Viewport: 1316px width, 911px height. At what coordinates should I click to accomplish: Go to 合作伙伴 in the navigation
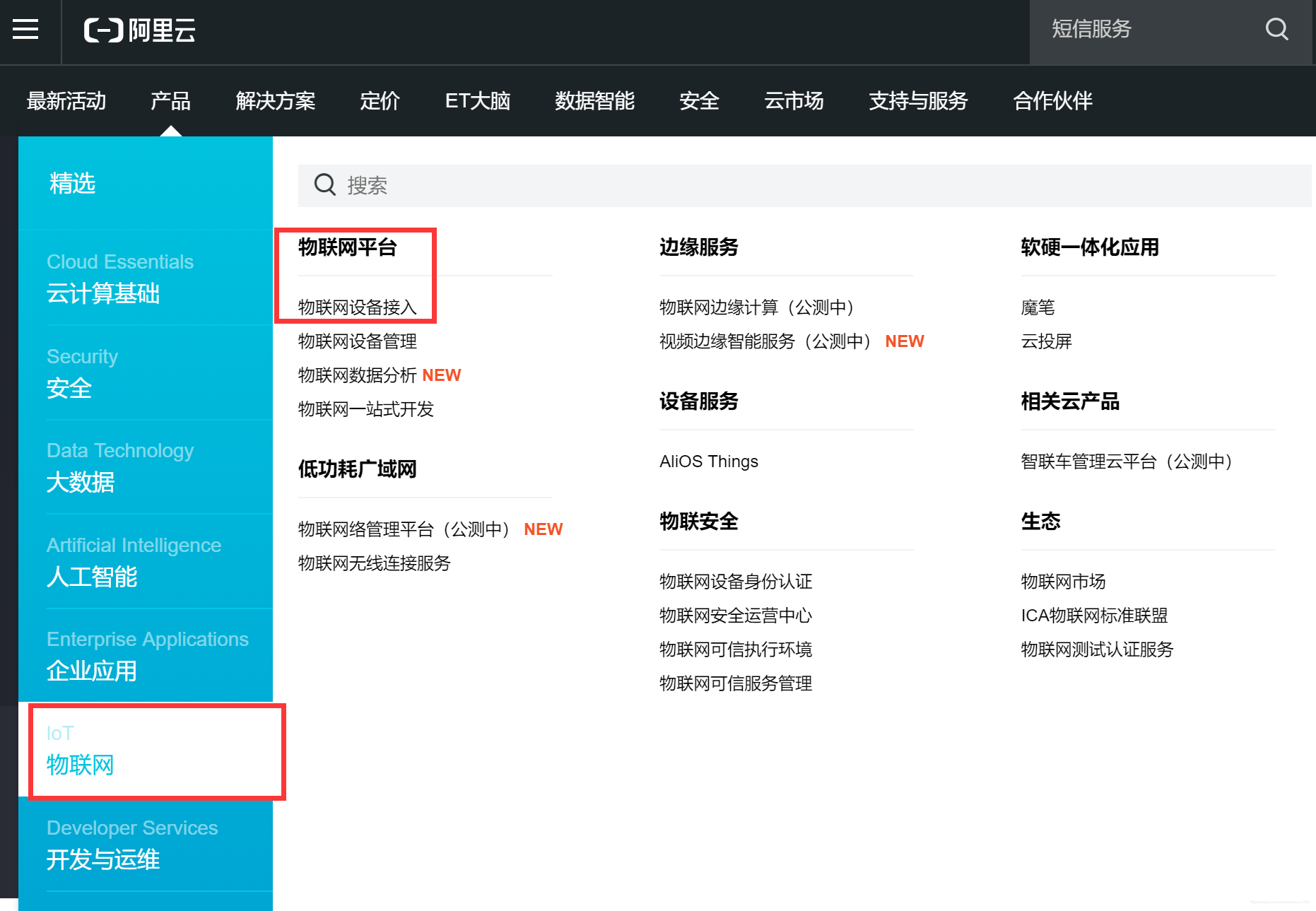1053,101
